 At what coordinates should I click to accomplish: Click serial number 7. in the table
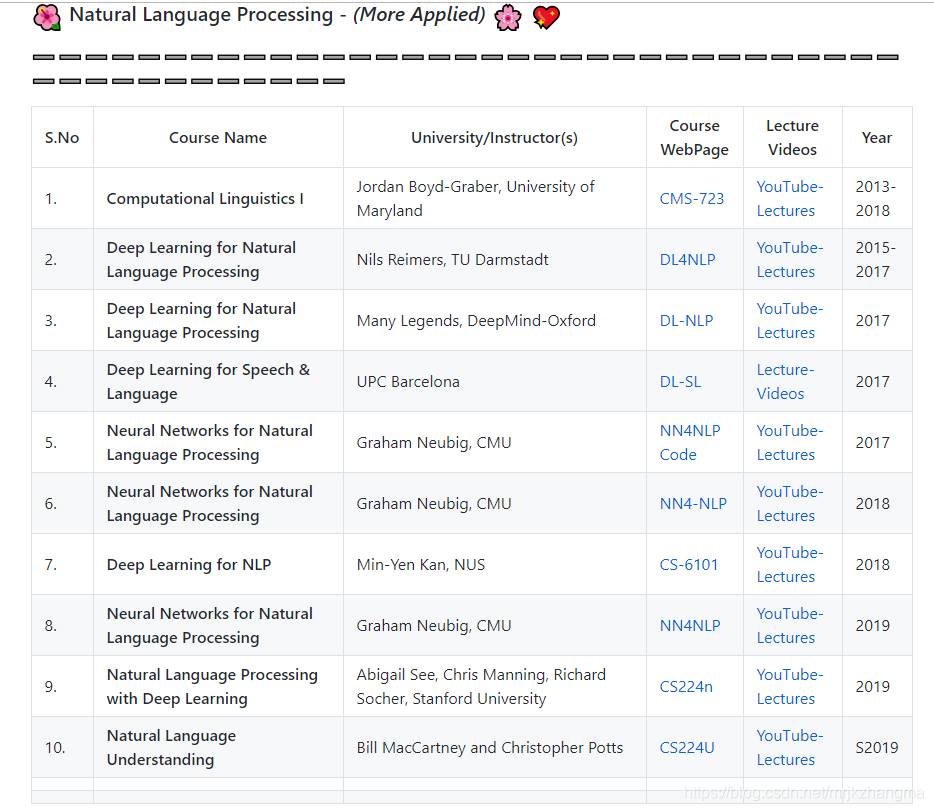(x=51, y=564)
